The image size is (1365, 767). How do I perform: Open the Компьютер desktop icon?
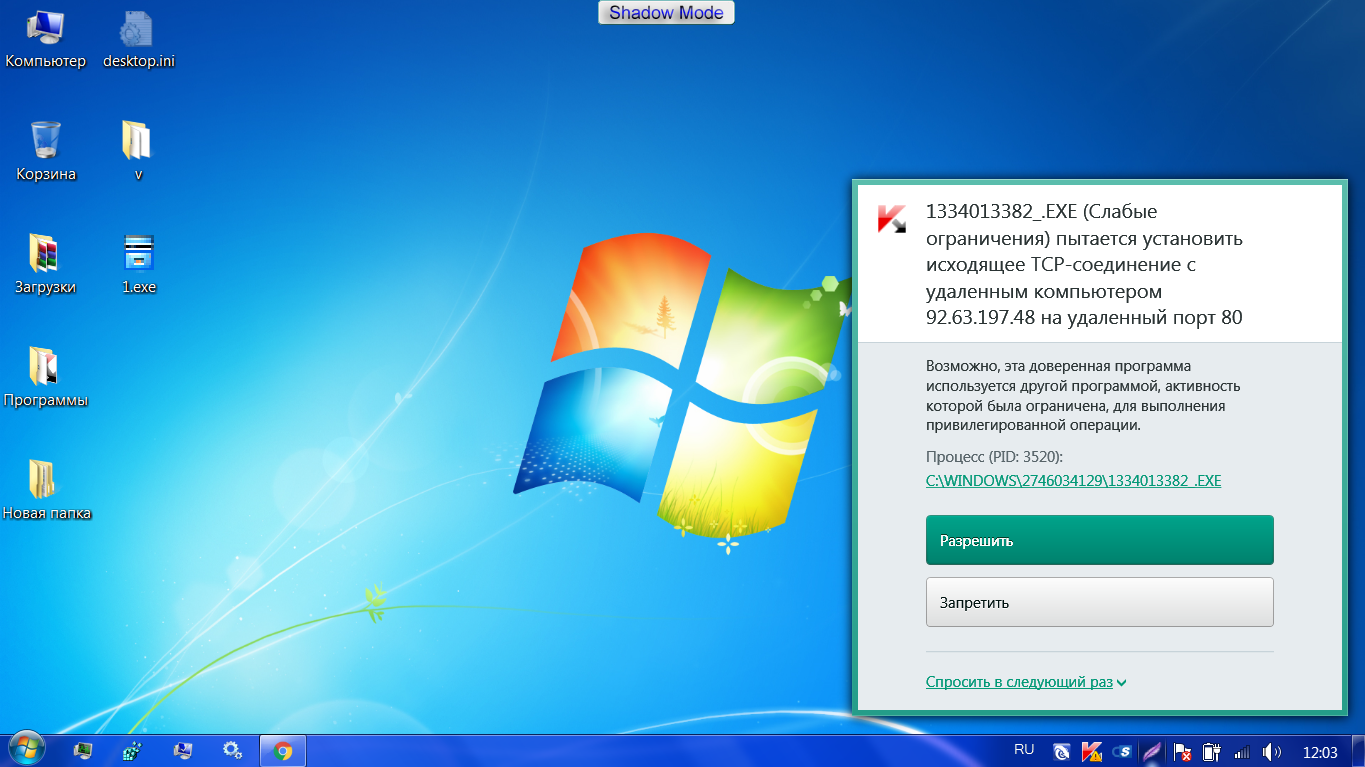click(x=45, y=40)
